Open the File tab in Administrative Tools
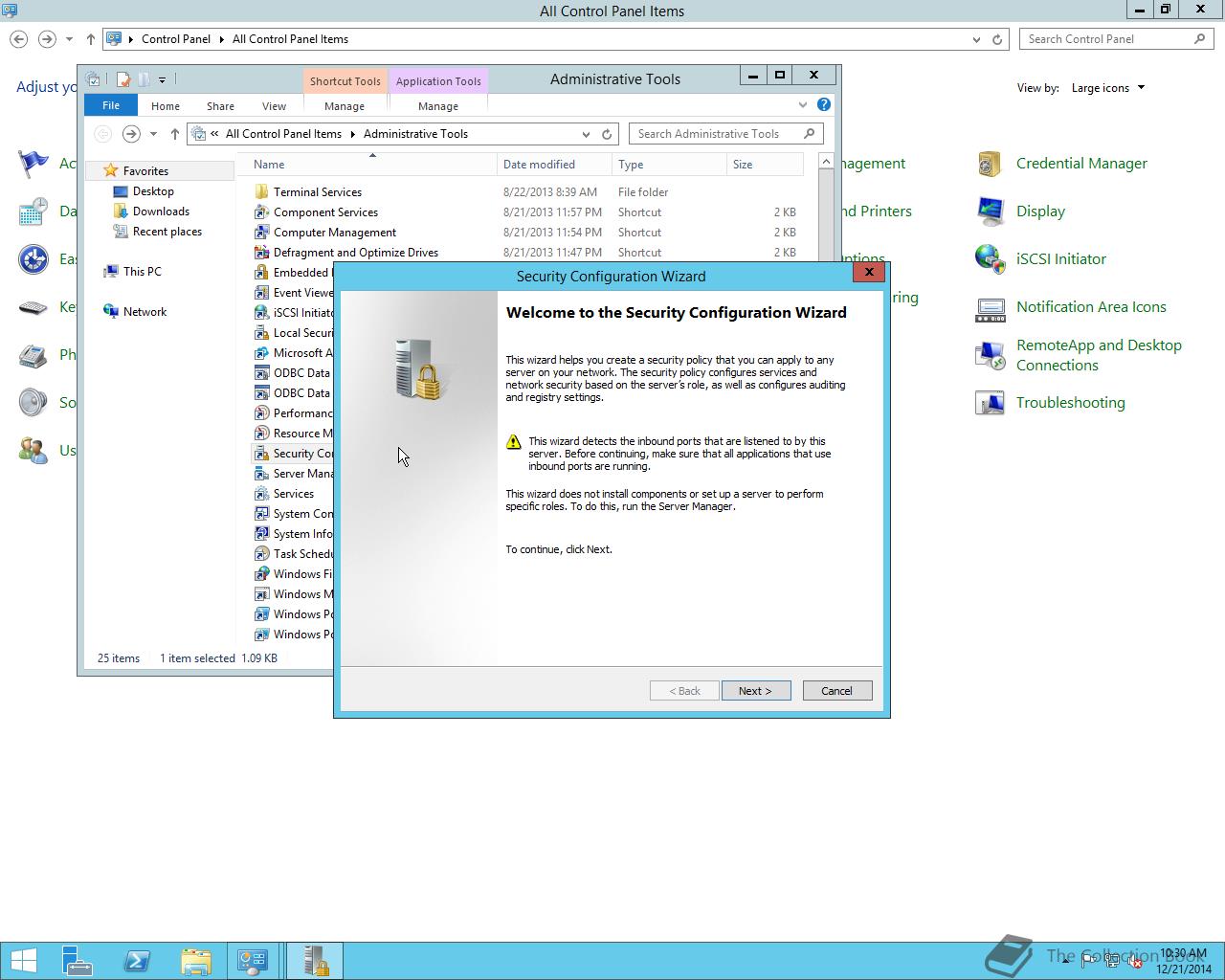 coord(111,105)
